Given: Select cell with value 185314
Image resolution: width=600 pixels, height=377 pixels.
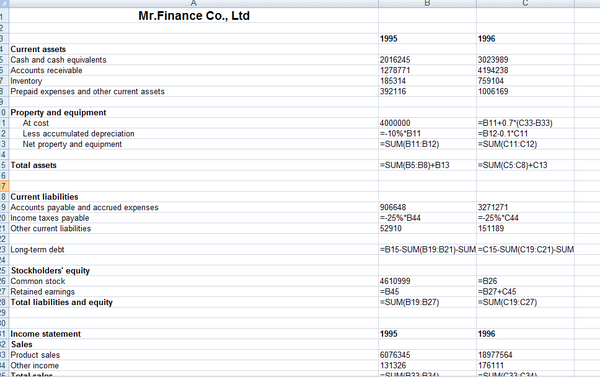Looking at the screenshot, I should [393, 81].
